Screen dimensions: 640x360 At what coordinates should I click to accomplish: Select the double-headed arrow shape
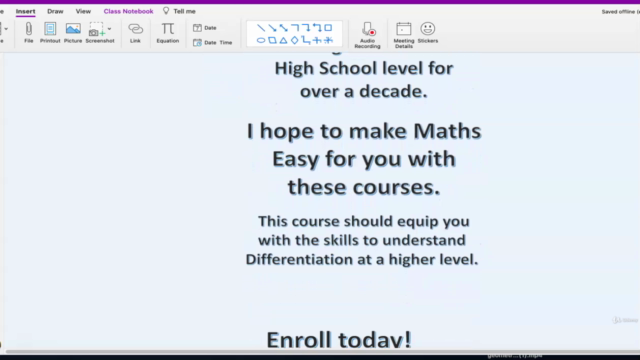(284, 28)
